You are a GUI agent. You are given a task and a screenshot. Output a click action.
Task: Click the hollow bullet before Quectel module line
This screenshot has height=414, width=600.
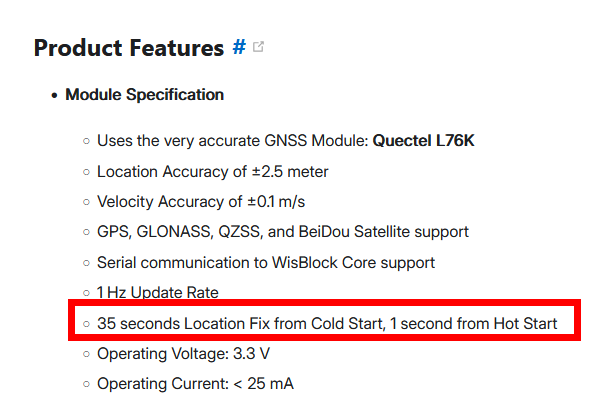[x=87, y=141]
